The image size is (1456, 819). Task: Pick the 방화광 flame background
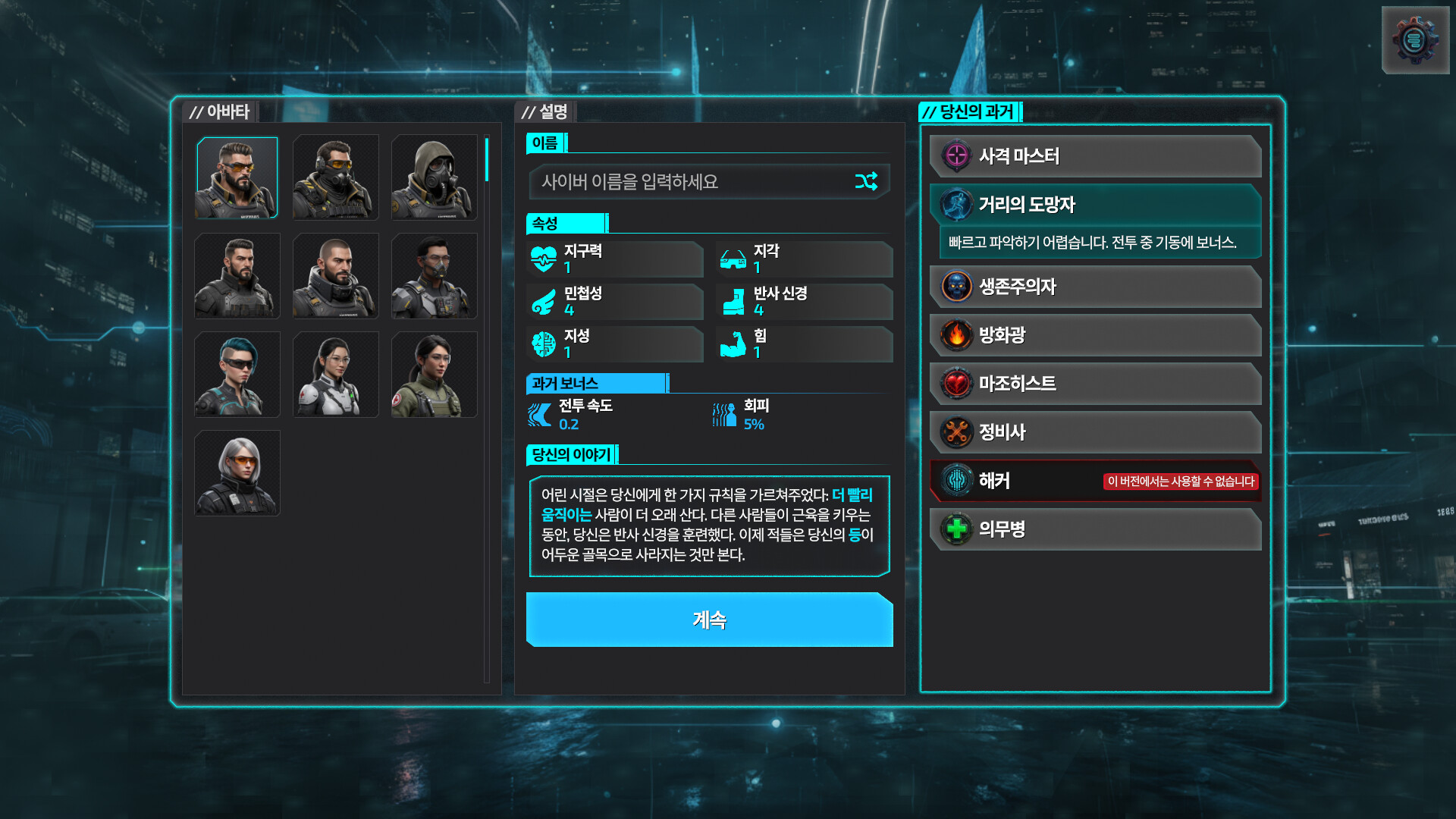pyautogui.click(x=1096, y=335)
